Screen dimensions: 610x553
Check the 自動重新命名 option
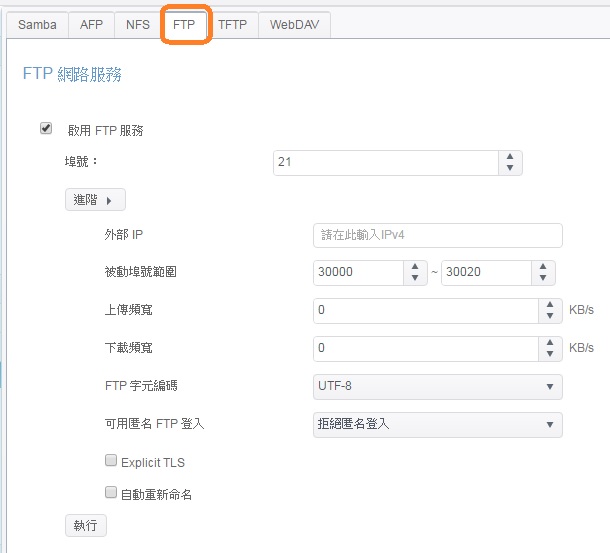(111, 492)
